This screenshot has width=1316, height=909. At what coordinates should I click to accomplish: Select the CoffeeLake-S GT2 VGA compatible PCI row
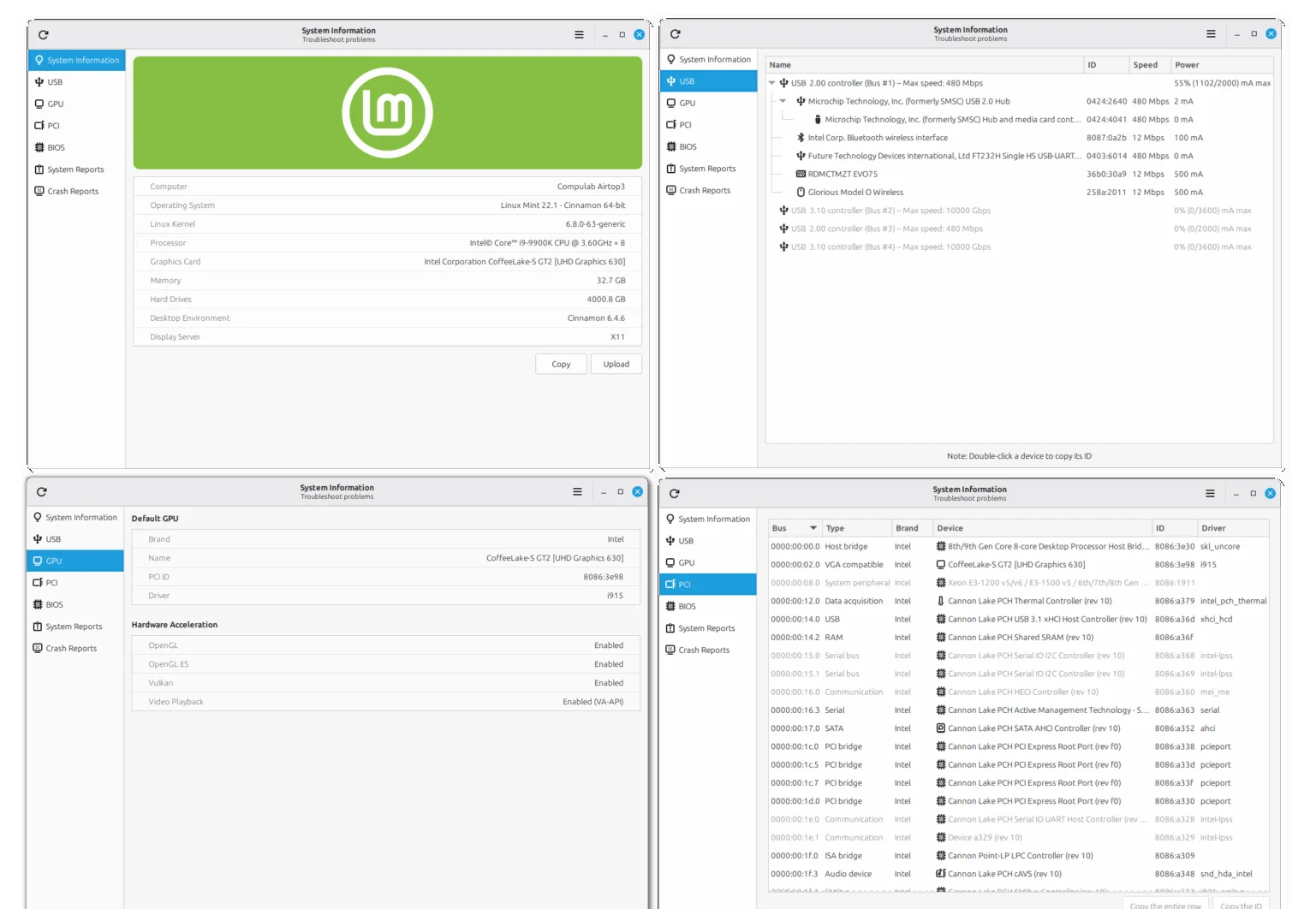point(1015,565)
